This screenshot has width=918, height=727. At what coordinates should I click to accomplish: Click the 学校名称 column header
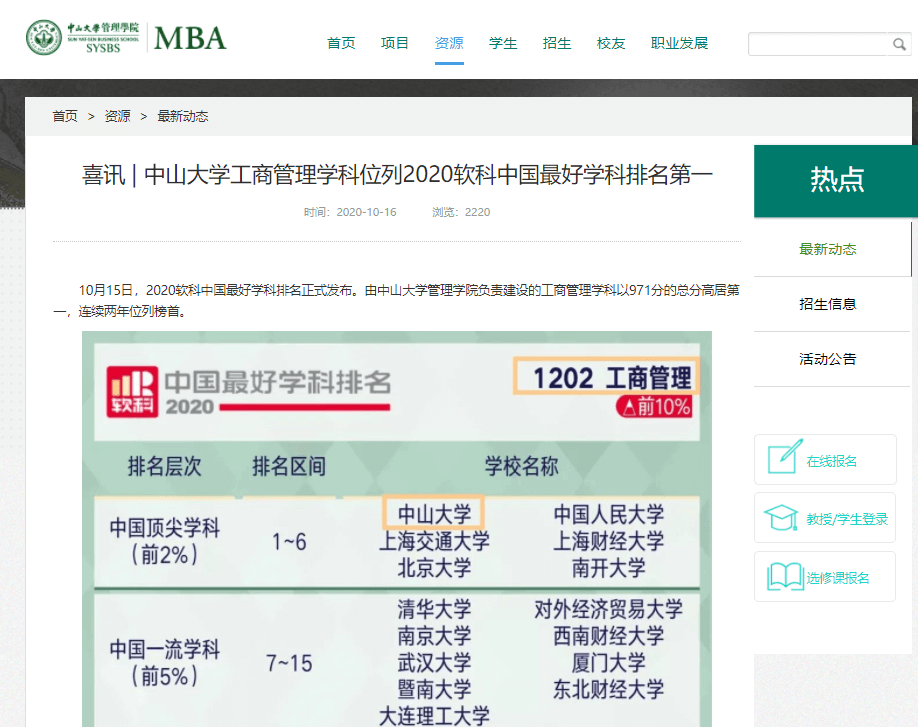(521, 466)
